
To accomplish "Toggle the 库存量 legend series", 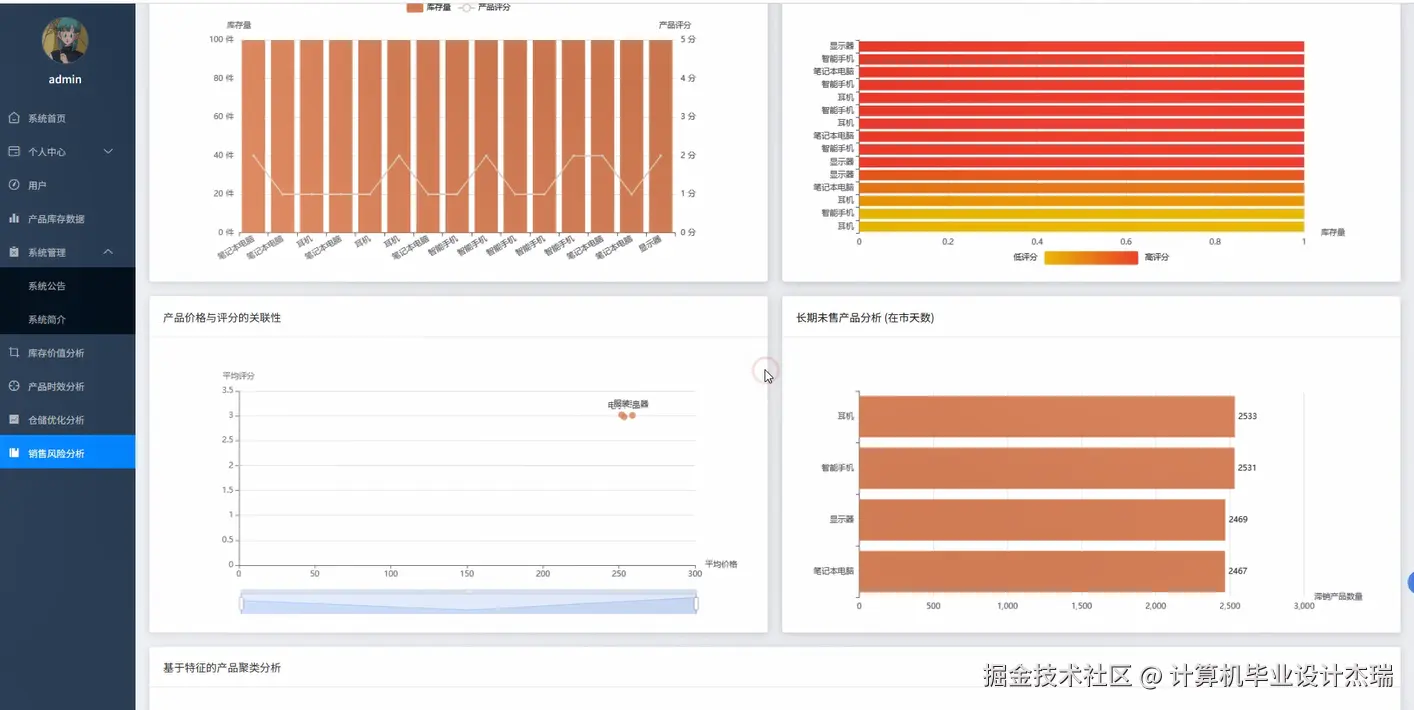I will (x=428, y=7).
